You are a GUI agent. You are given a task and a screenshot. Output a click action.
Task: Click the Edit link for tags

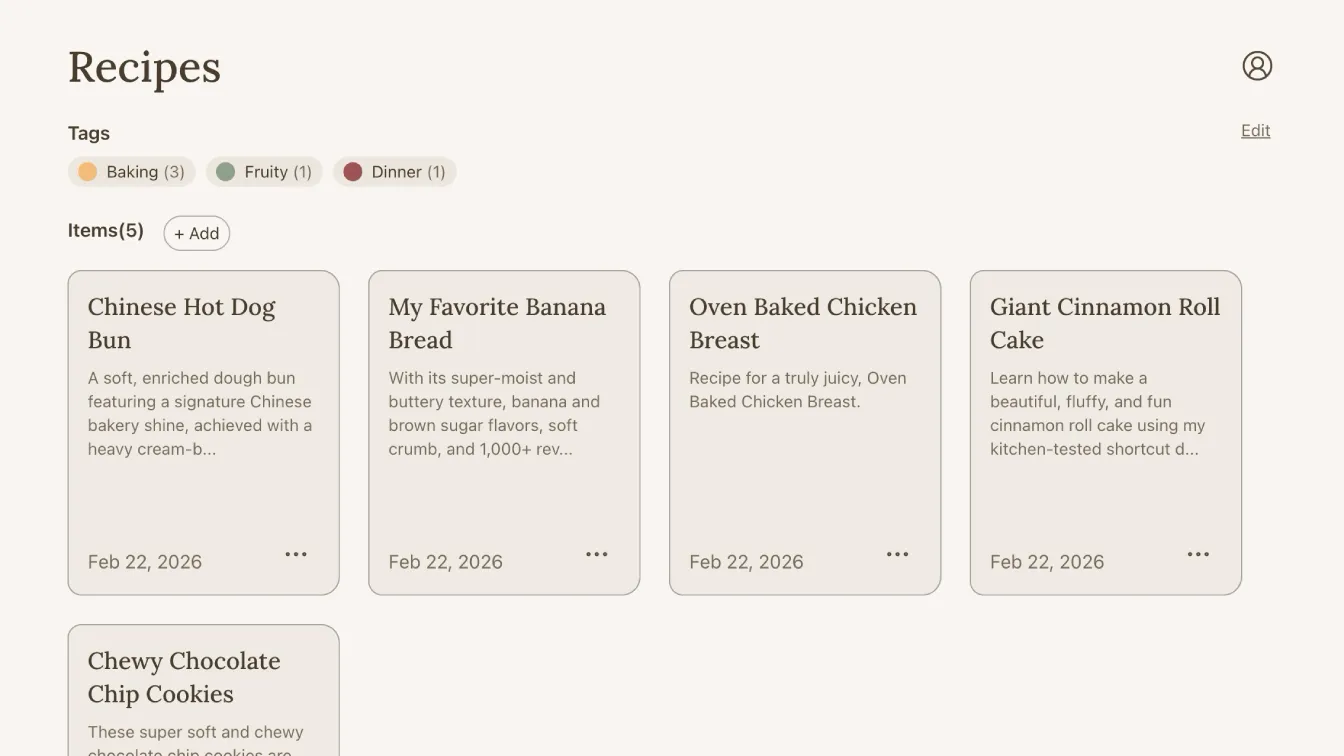click(x=1255, y=130)
